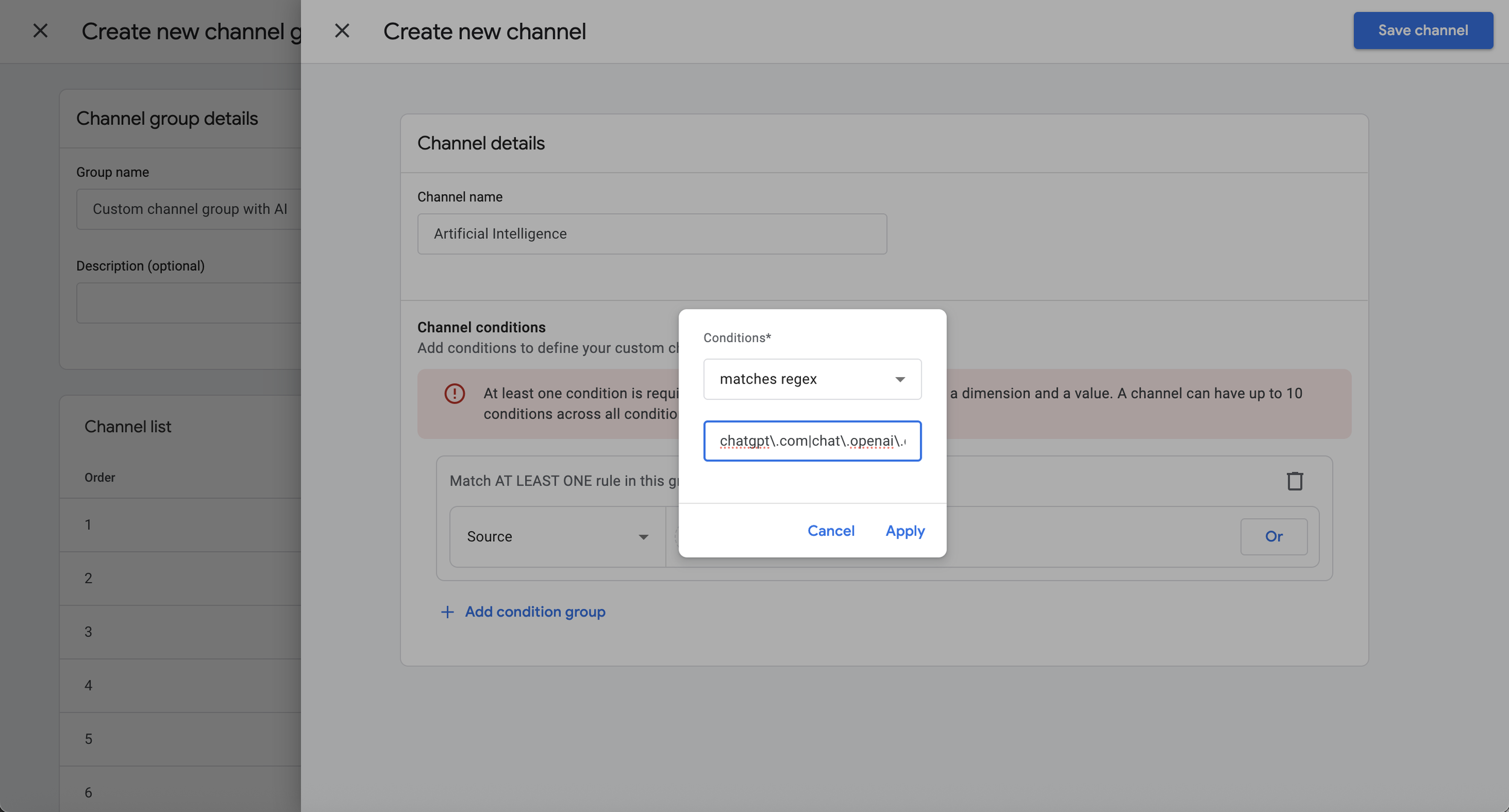
Task: Select row 5 in Channel list
Action: click(180, 739)
